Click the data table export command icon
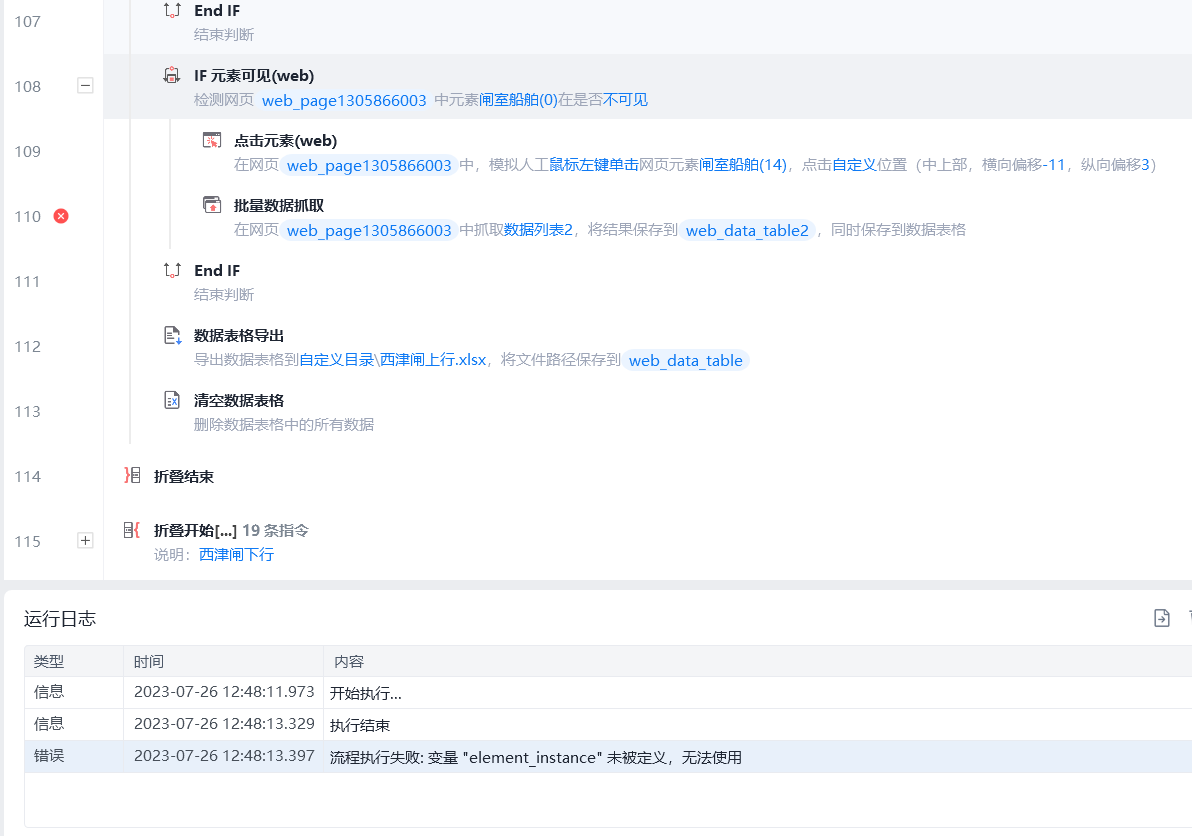This screenshot has width=1192, height=836. [172, 335]
